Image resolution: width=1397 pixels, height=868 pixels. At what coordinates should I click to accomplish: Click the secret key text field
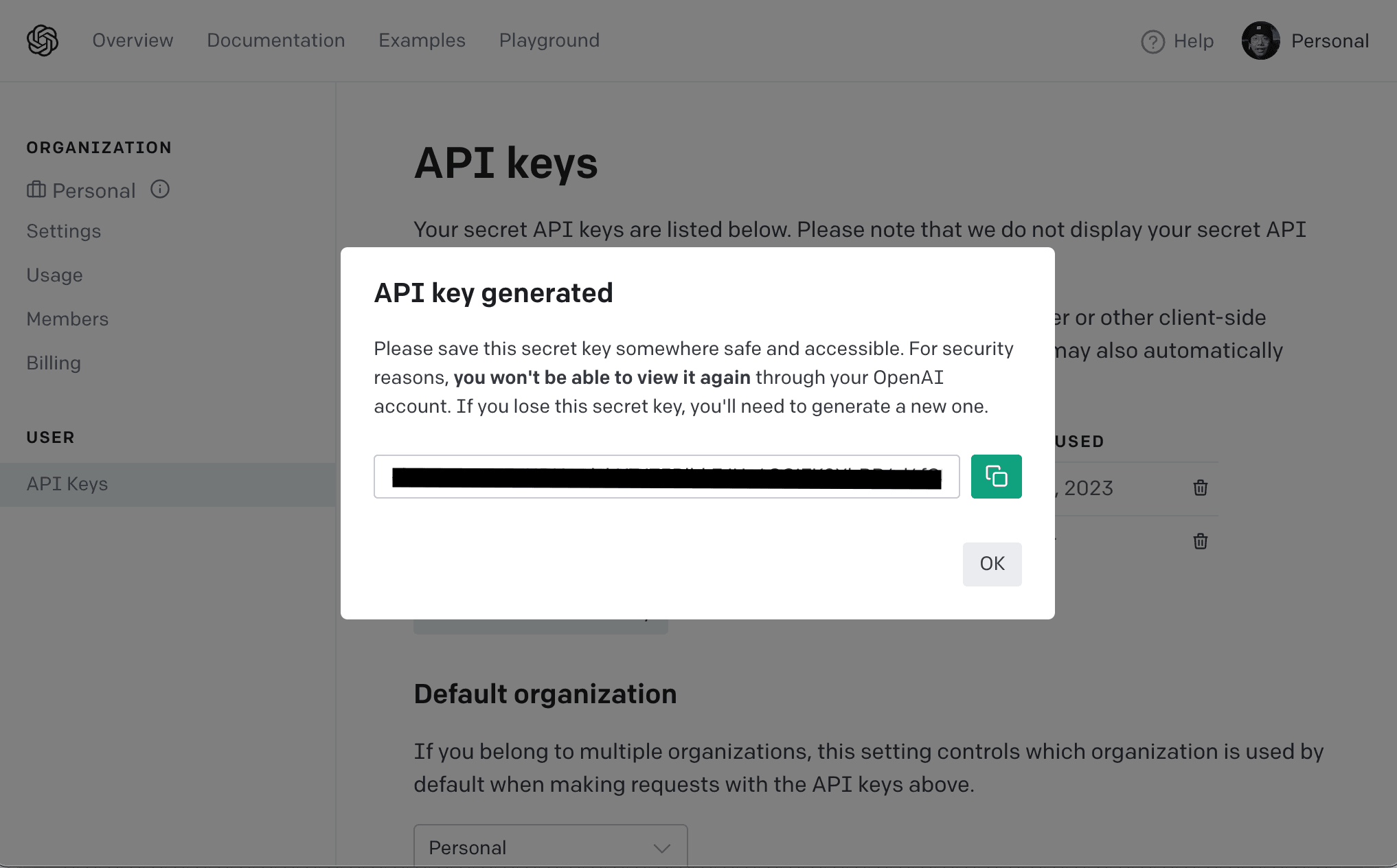click(x=666, y=476)
